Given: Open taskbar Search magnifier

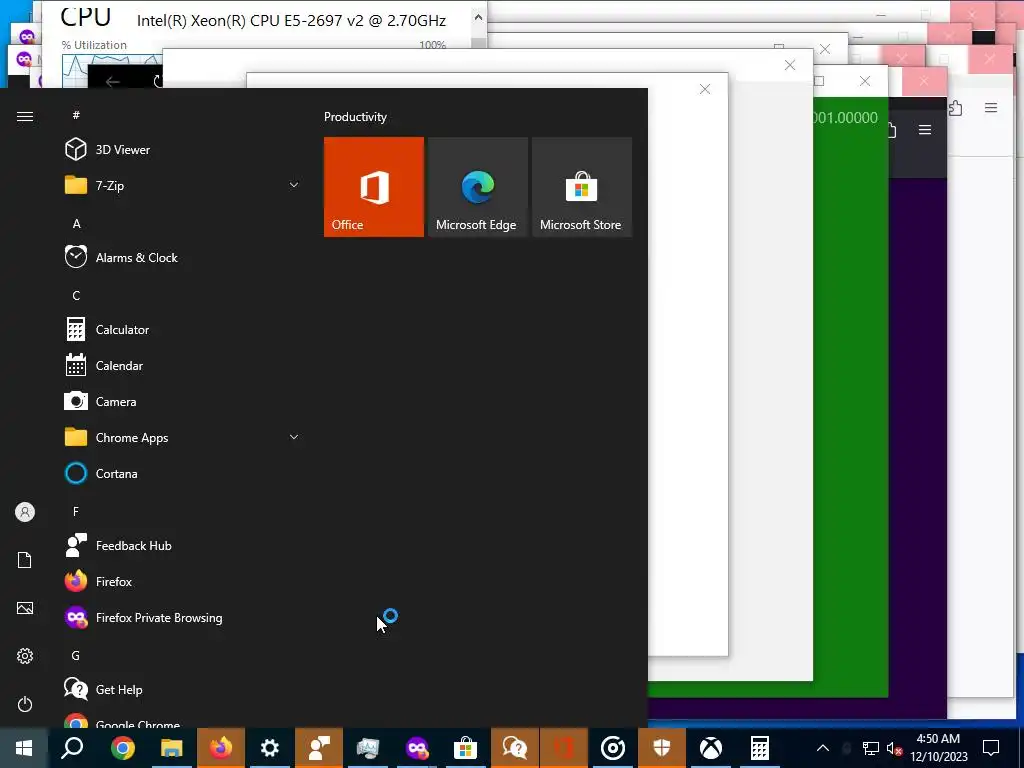Looking at the screenshot, I should (x=72, y=748).
